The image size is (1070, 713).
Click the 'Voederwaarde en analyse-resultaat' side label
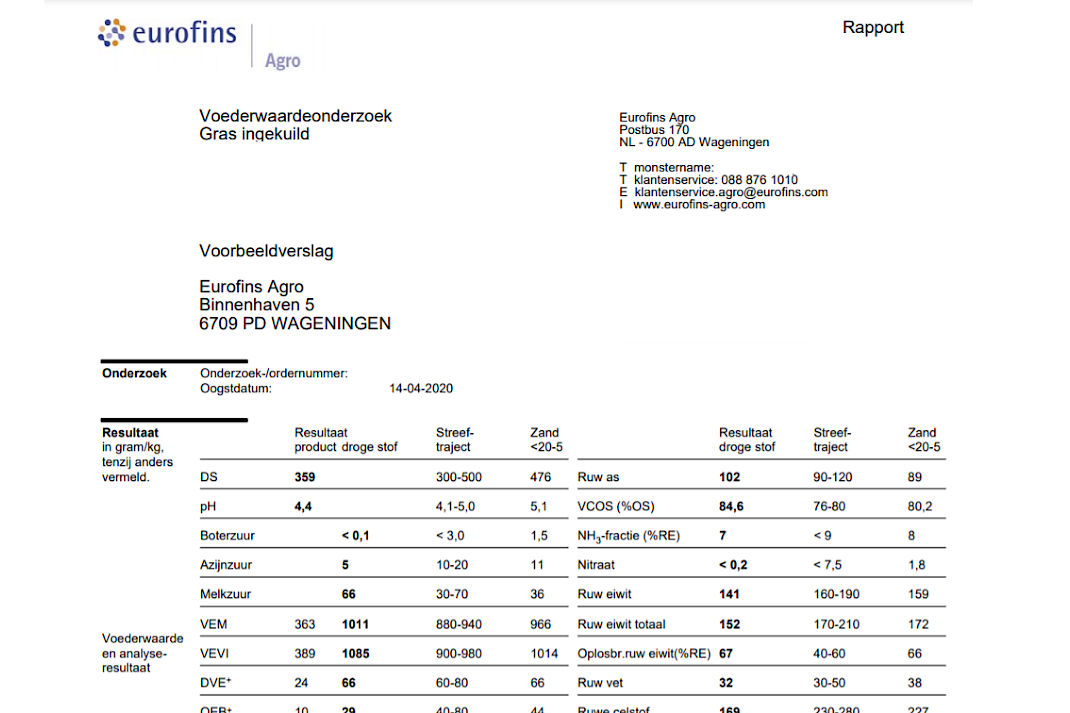(x=143, y=653)
